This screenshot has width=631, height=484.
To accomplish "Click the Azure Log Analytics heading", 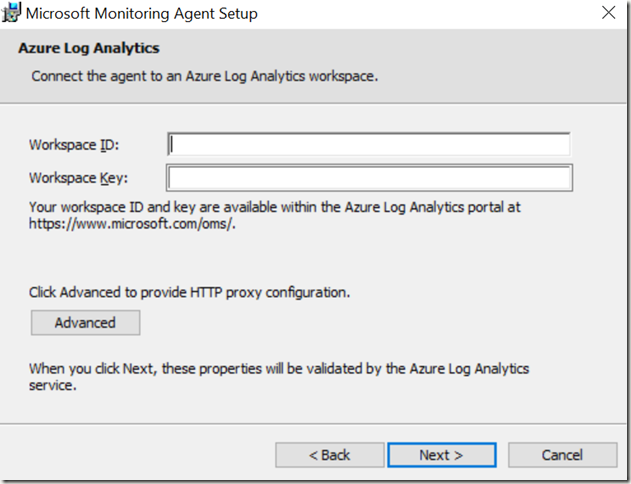I will point(89,48).
